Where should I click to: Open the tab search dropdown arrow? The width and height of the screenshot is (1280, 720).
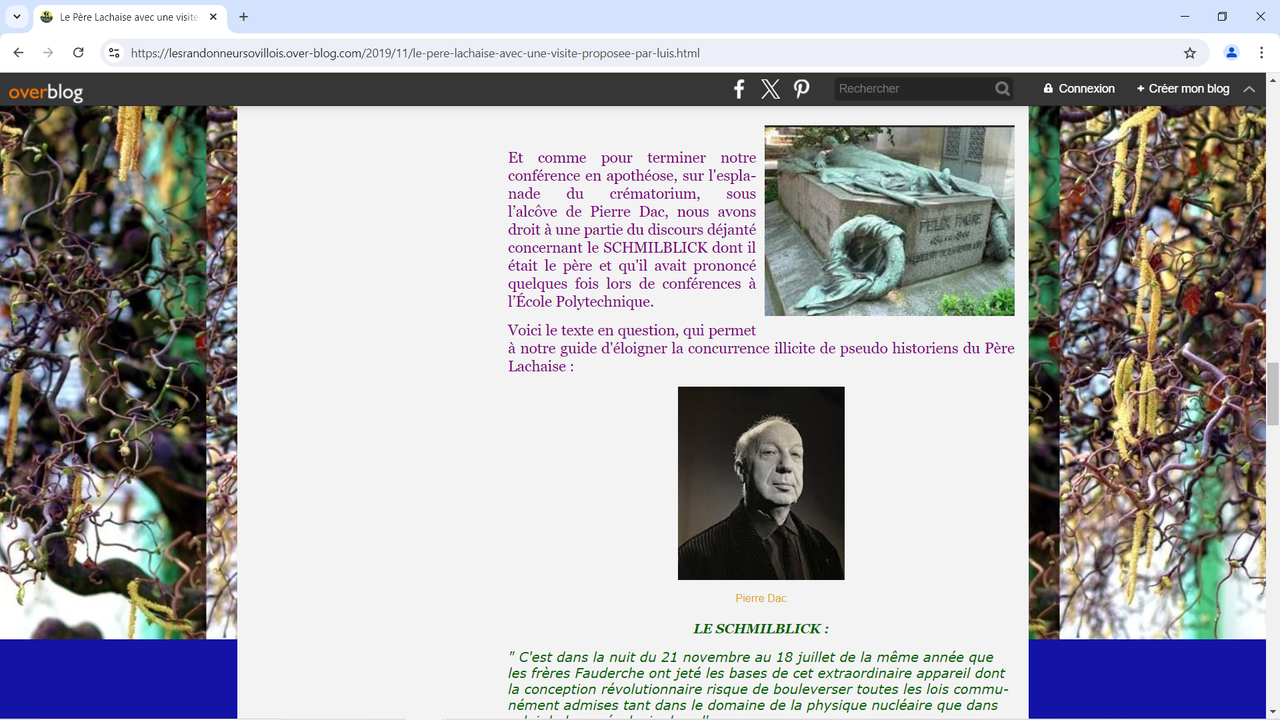click(17, 17)
